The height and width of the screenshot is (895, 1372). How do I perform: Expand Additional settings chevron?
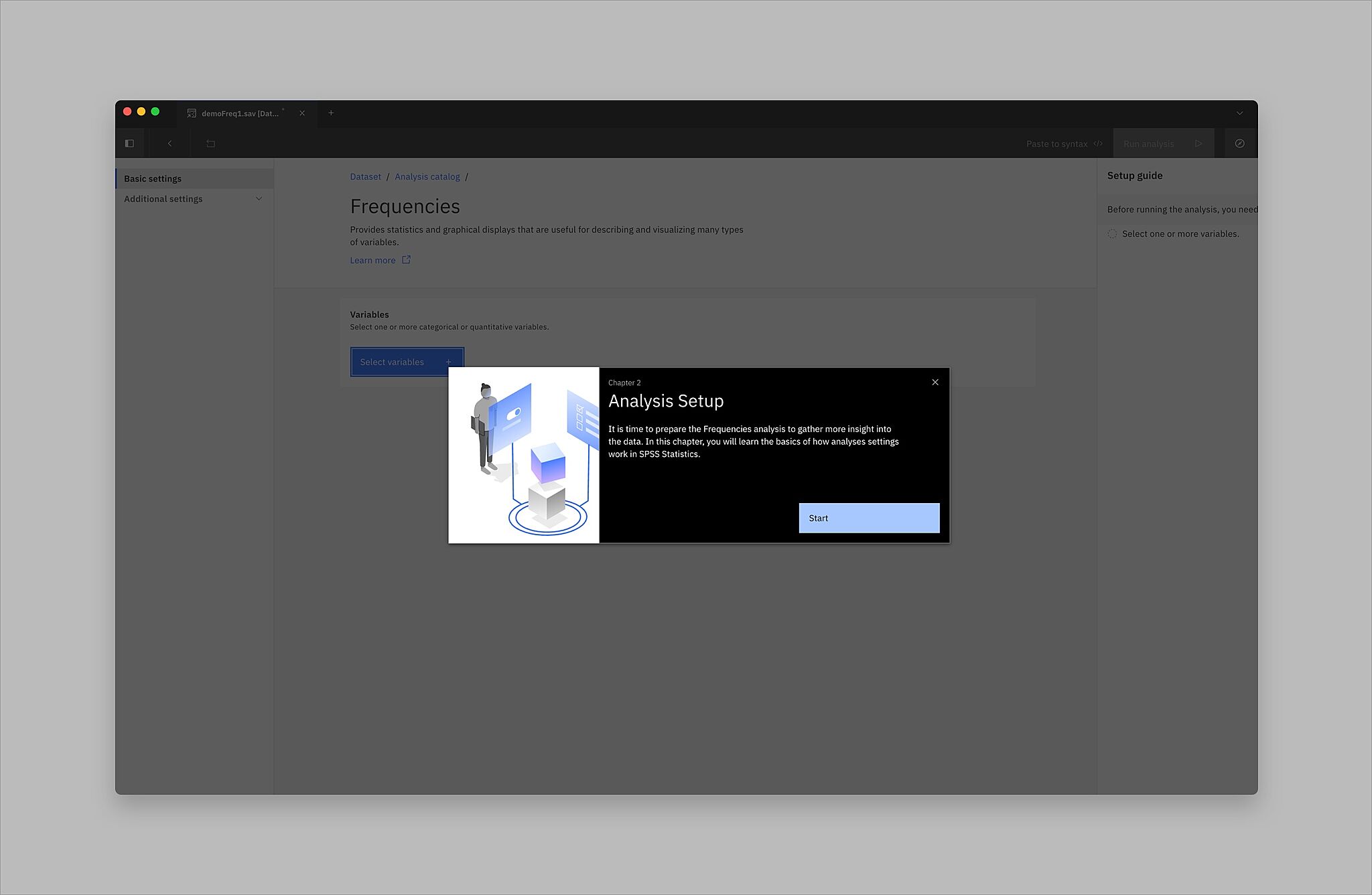point(259,199)
